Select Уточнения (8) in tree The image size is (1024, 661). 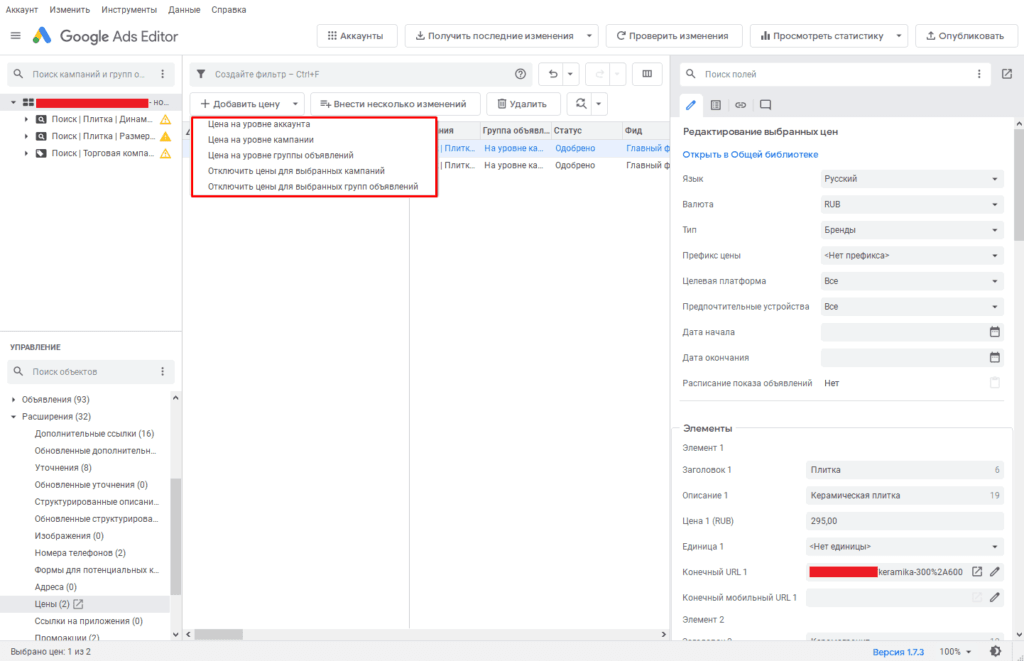63,468
